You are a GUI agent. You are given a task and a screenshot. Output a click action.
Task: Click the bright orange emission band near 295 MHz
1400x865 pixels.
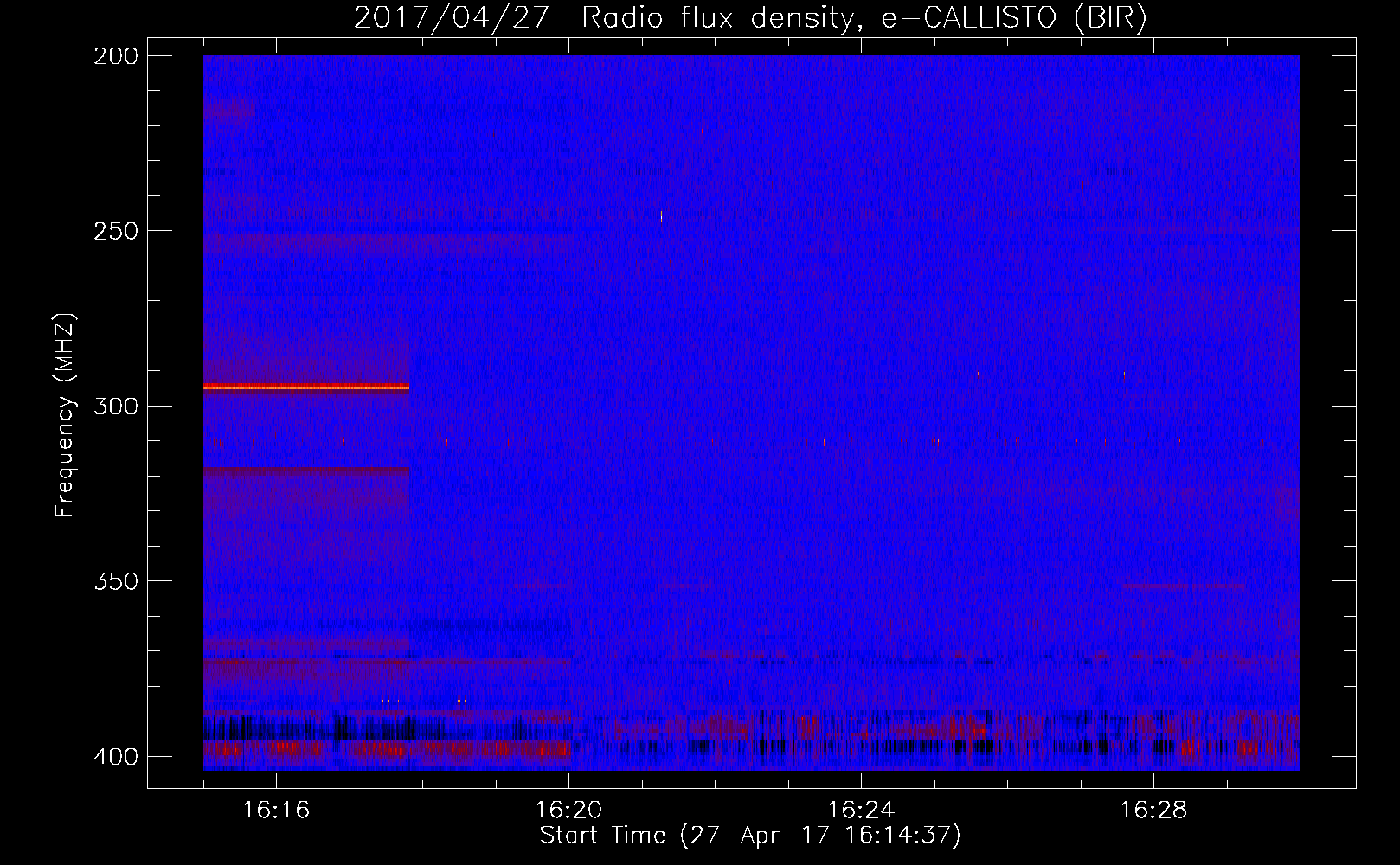coord(306,388)
